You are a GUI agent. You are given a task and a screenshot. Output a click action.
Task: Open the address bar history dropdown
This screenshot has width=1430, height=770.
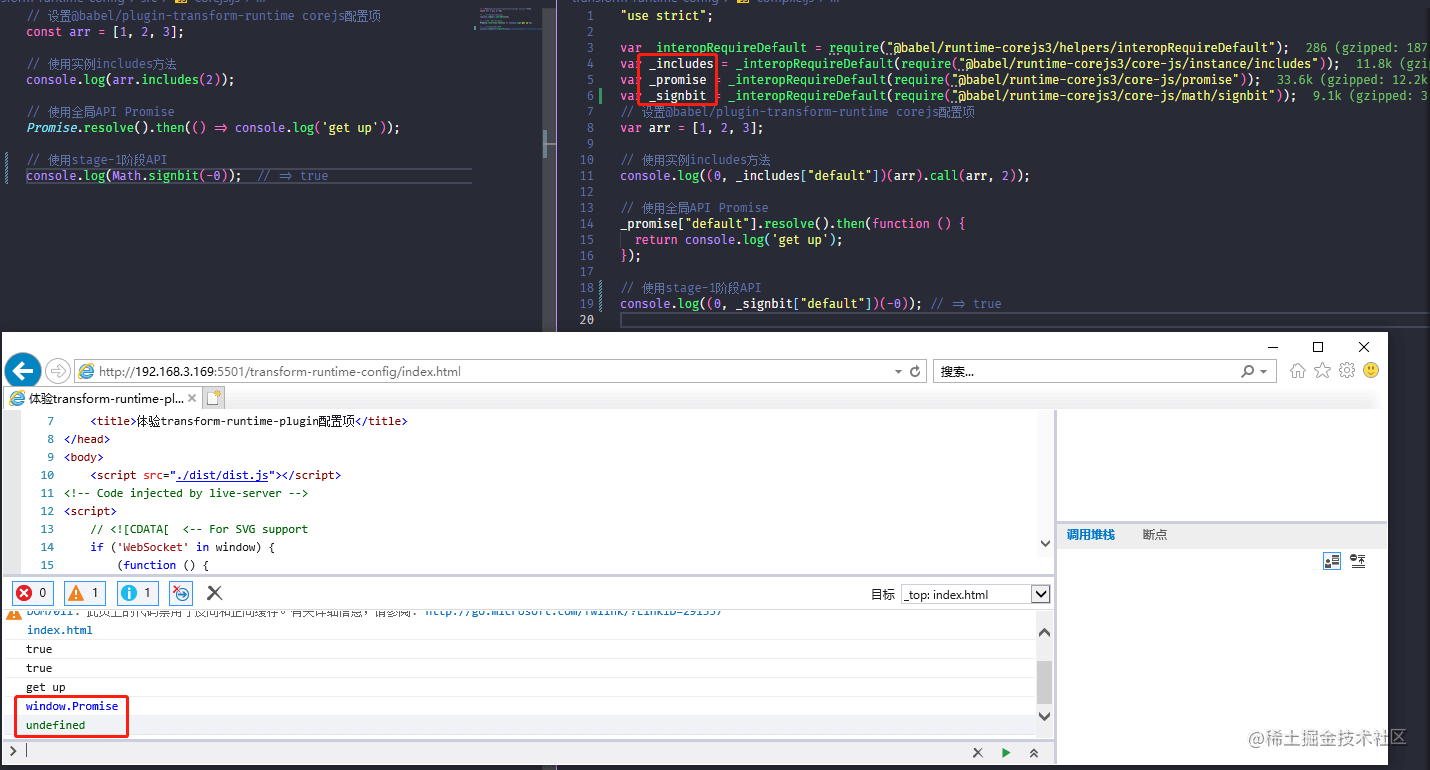click(898, 371)
